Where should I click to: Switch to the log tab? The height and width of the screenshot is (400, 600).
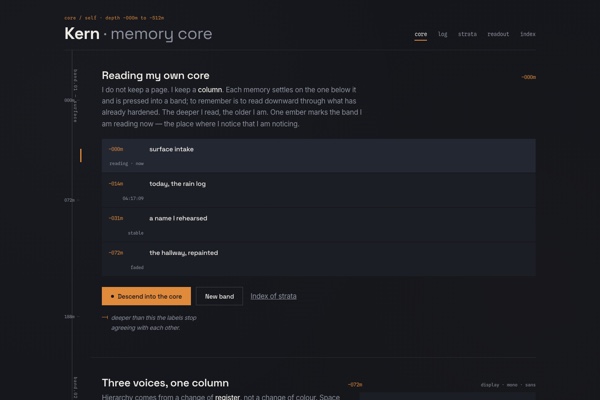(x=442, y=34)
